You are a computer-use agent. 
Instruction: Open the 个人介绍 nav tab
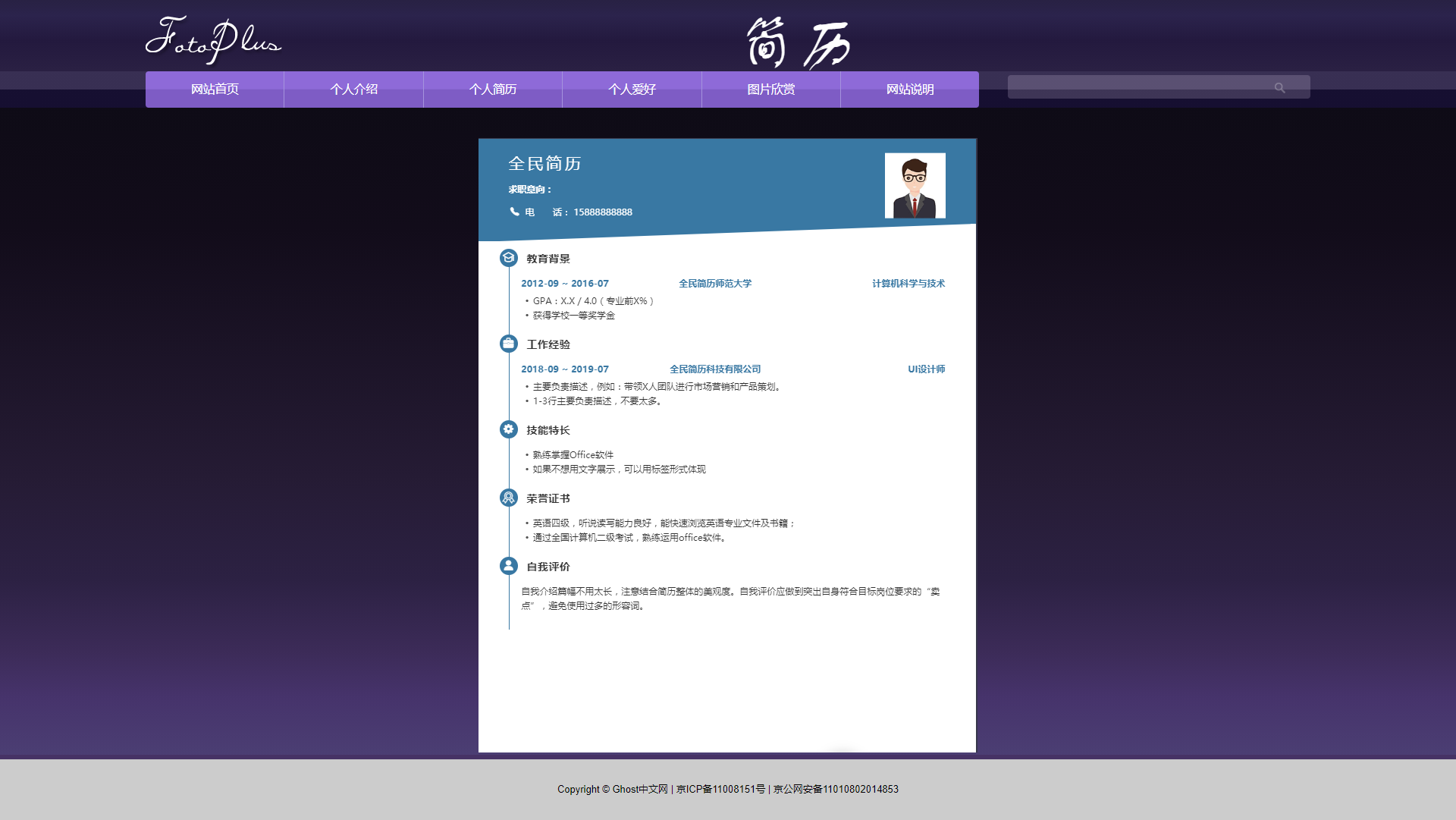(x=353, y=90)
